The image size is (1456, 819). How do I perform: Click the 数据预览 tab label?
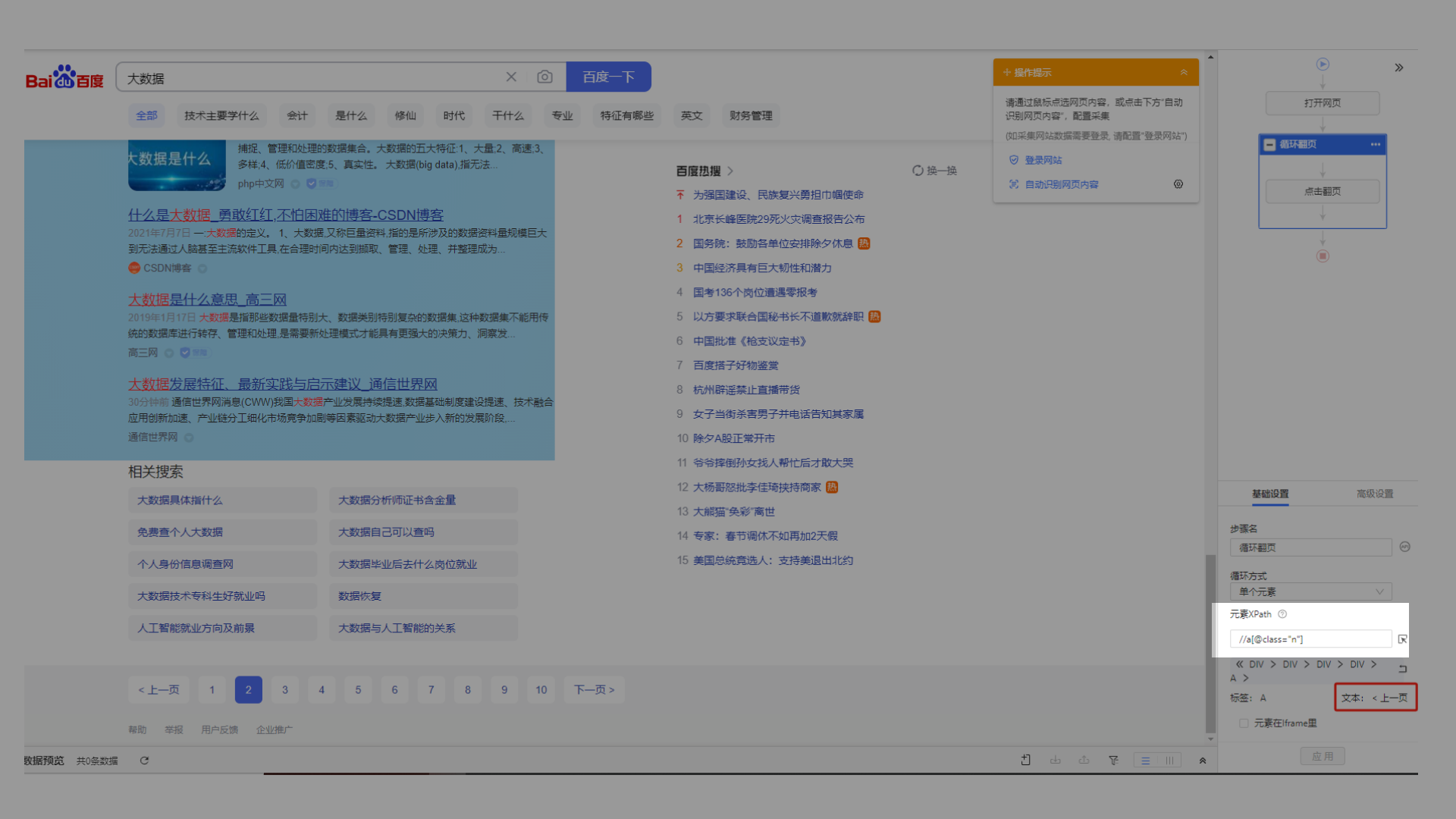pos(44,761)
